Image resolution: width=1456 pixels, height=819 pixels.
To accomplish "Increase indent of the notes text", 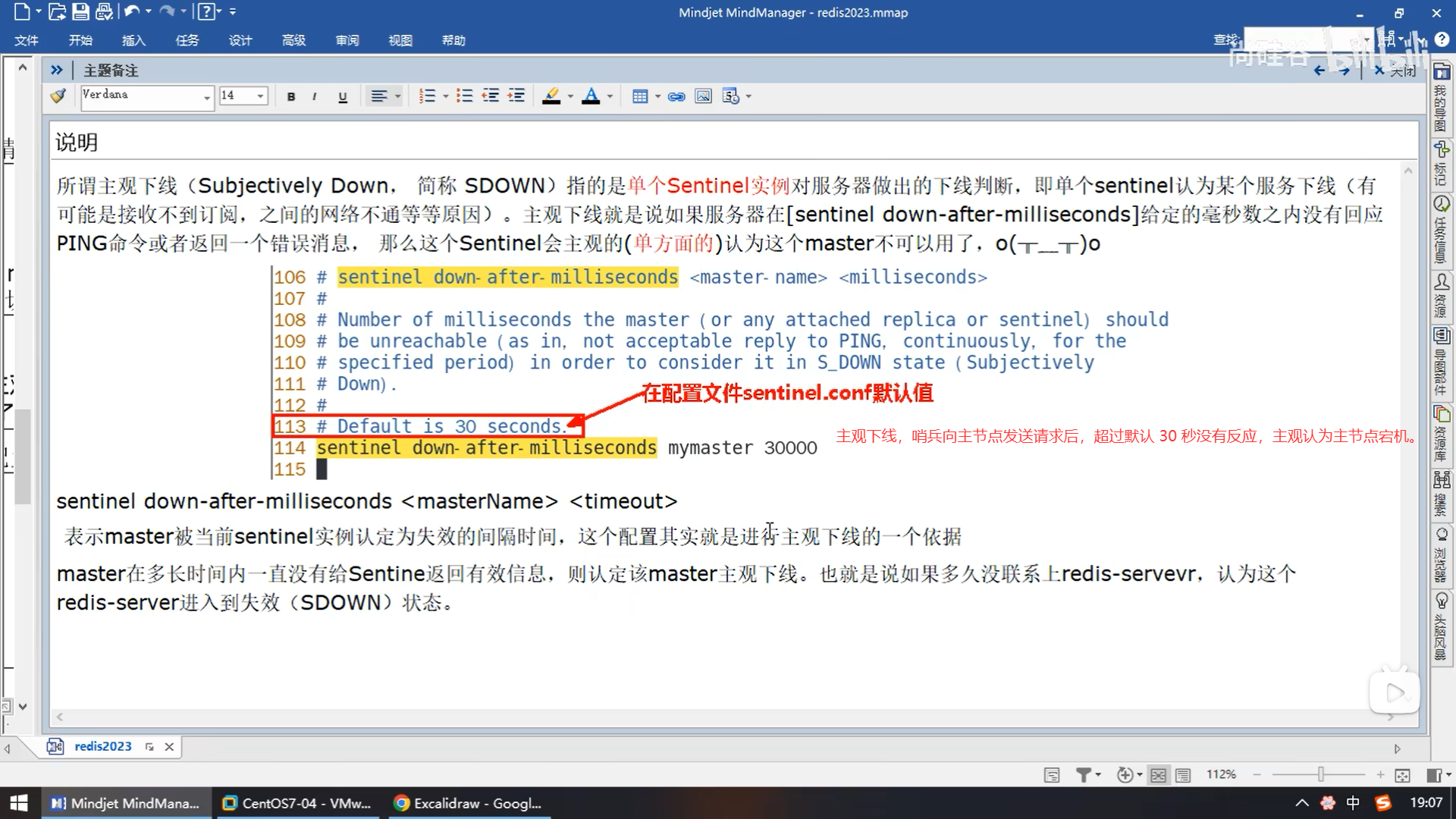I will click(x=516, y=96).
